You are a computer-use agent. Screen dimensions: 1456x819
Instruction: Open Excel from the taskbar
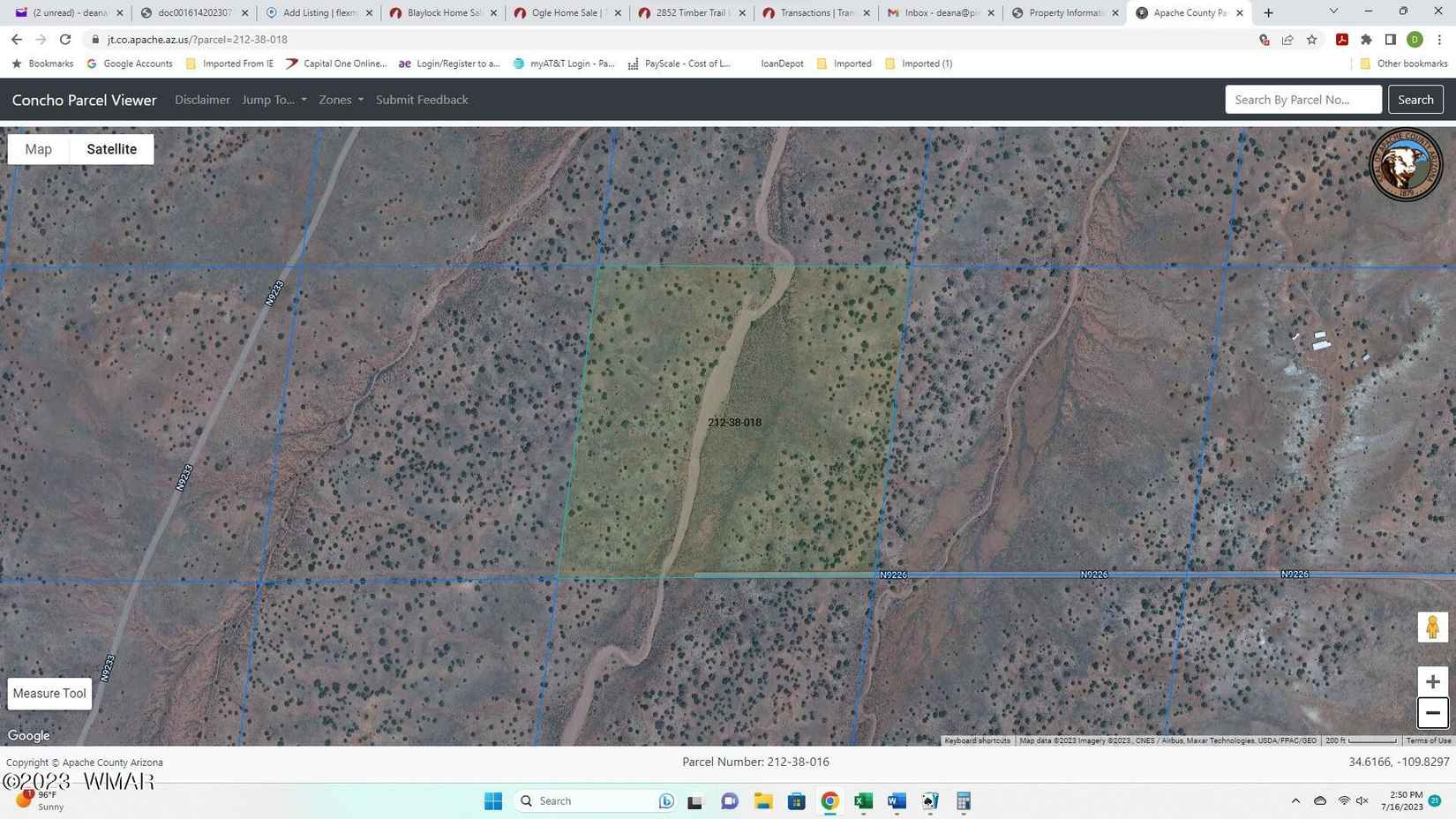pos(863,800)
